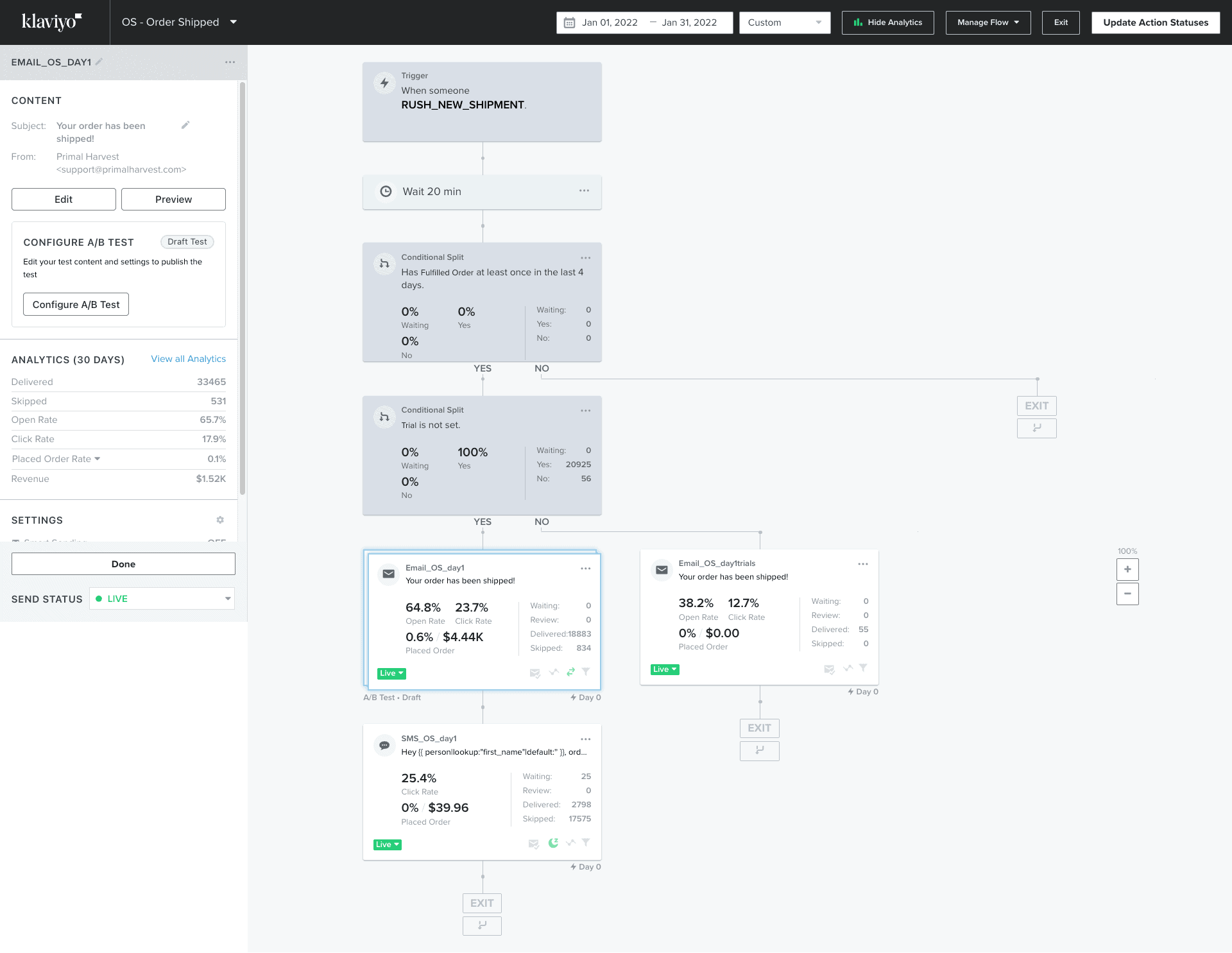This screenshot has height=953, width=1232.
Task: Click the pencil icon next to the subject line
Action: click(x=185, y=125)
